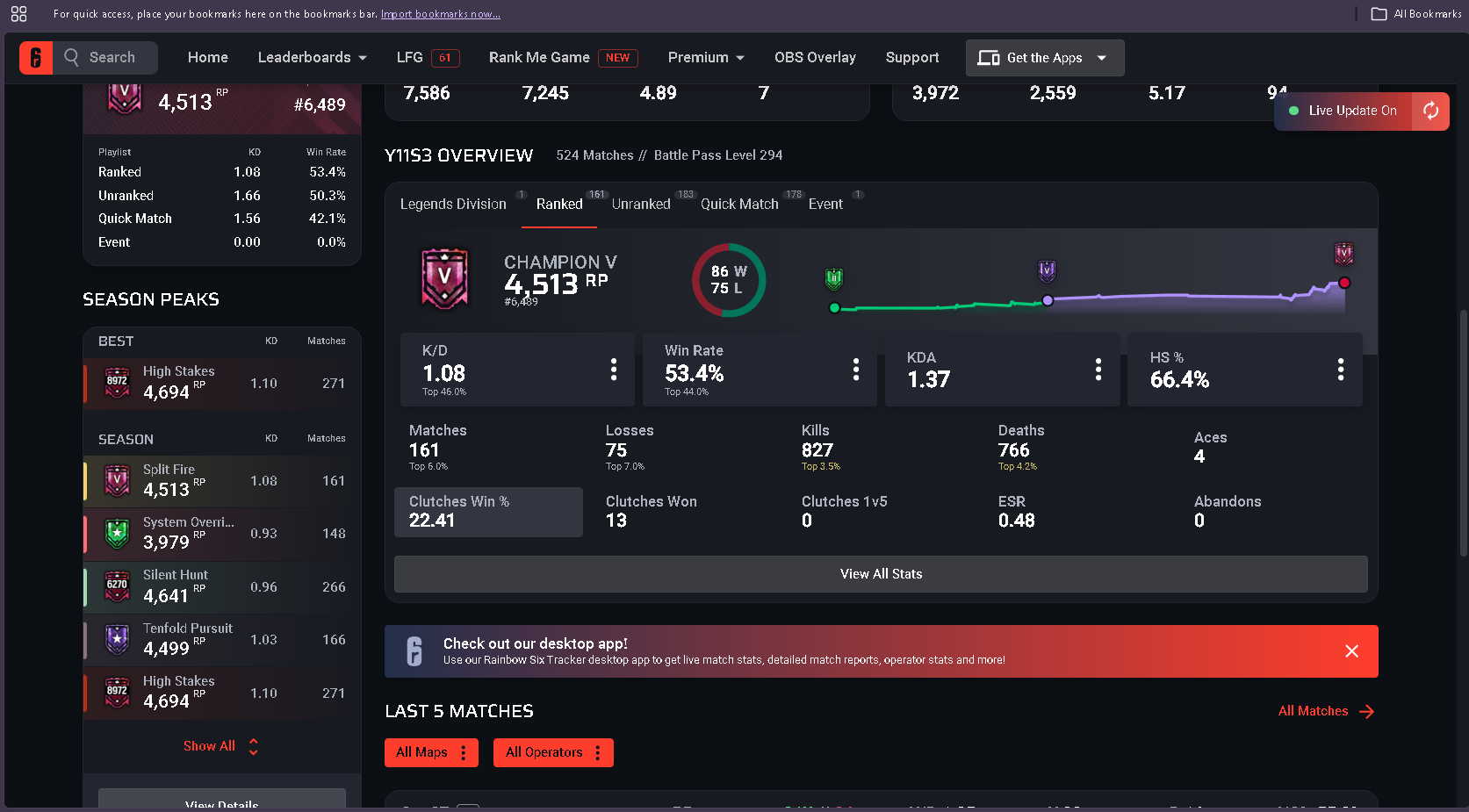Click the Get the Apps devices icon
The width and height of the screenshot is (1469, 812).
[x=989, y=58]
